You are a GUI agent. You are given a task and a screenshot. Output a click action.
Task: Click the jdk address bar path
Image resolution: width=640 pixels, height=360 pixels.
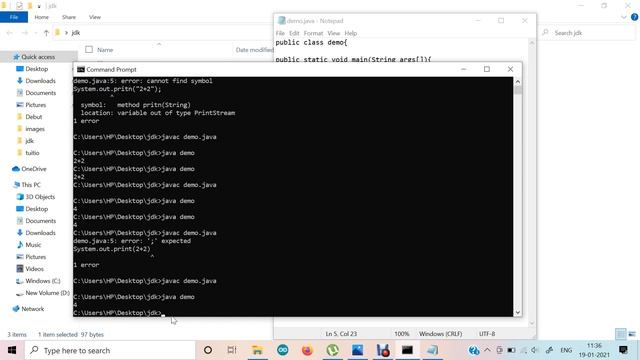(76, 33)
